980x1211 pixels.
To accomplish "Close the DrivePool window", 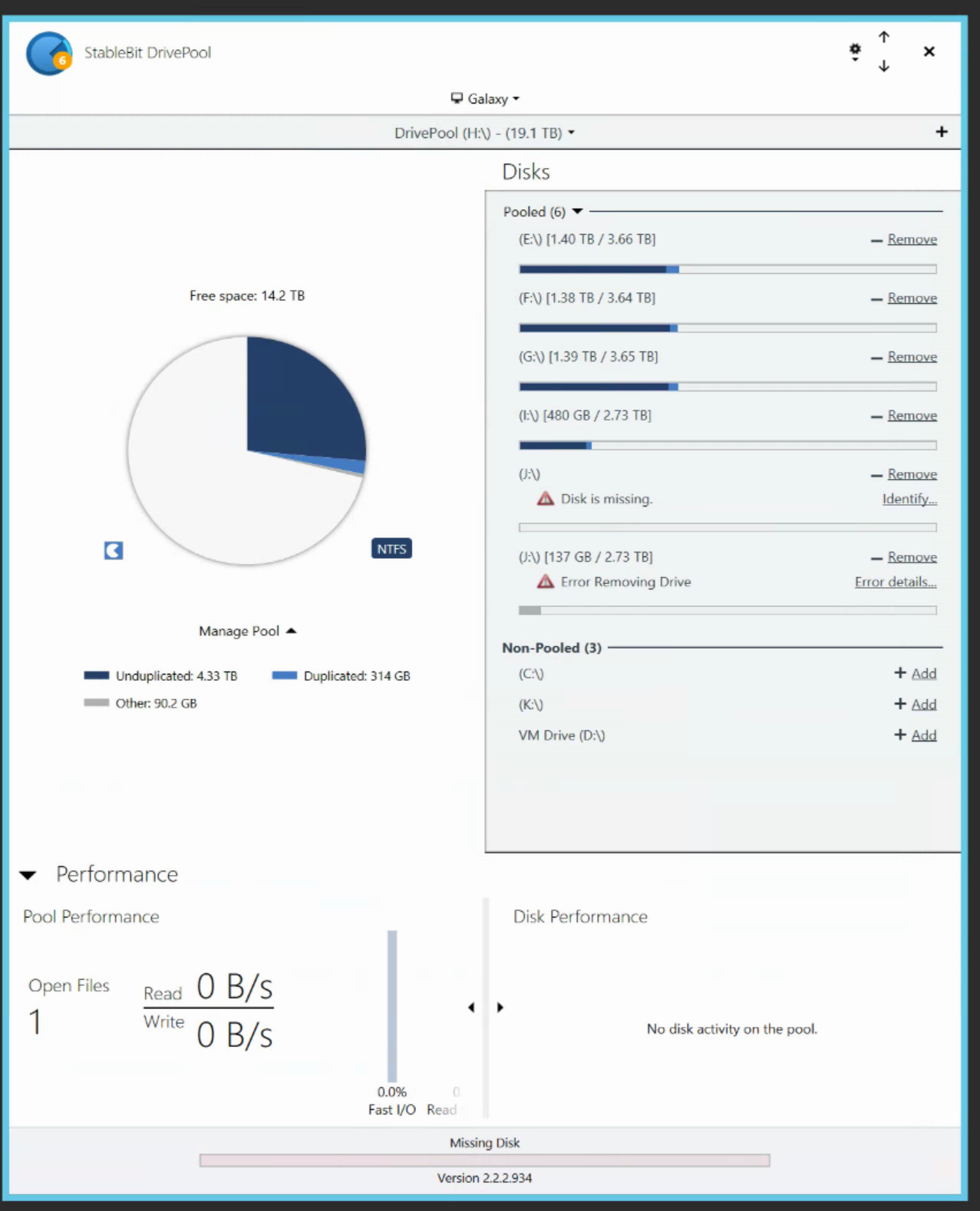I will 929,51.
